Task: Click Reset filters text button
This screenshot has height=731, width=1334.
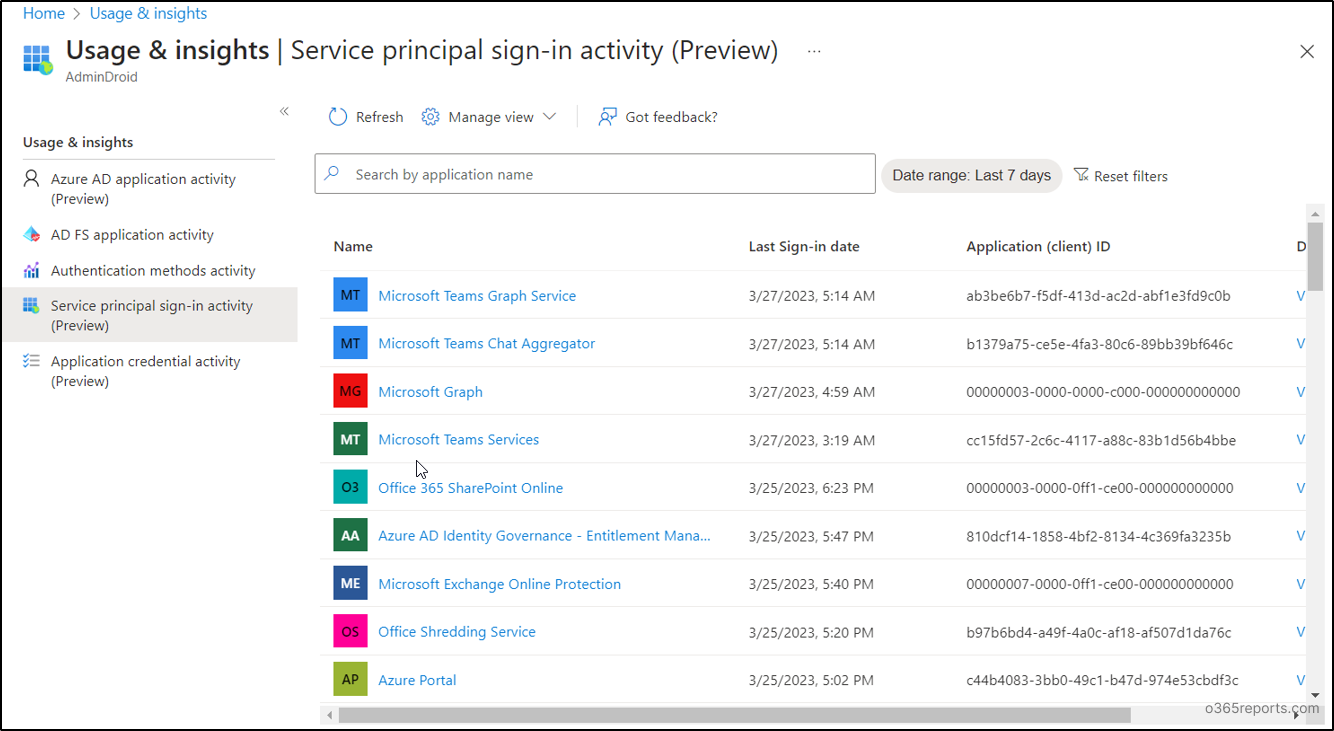Action: pyautogui.click(x=1130, y=176)
